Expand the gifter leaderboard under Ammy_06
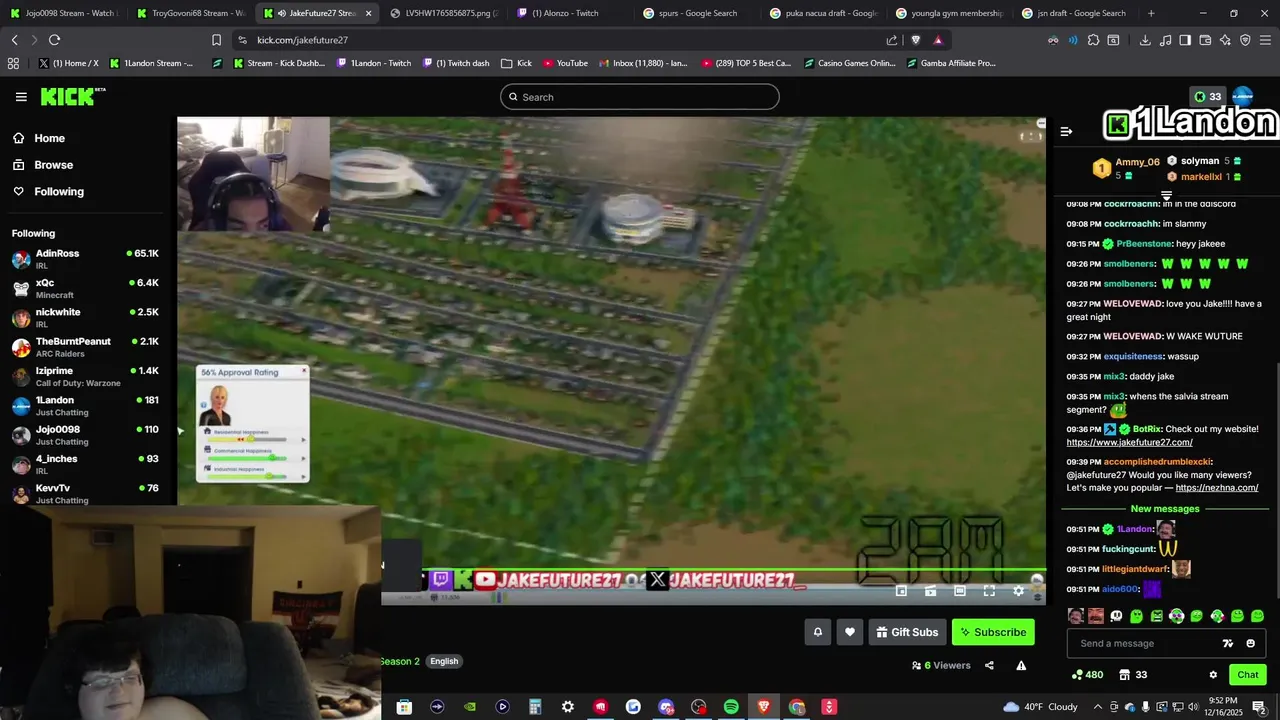The height and width of the screenshot is (720, 1280). pyautogui.click(x=1166, y=195)
